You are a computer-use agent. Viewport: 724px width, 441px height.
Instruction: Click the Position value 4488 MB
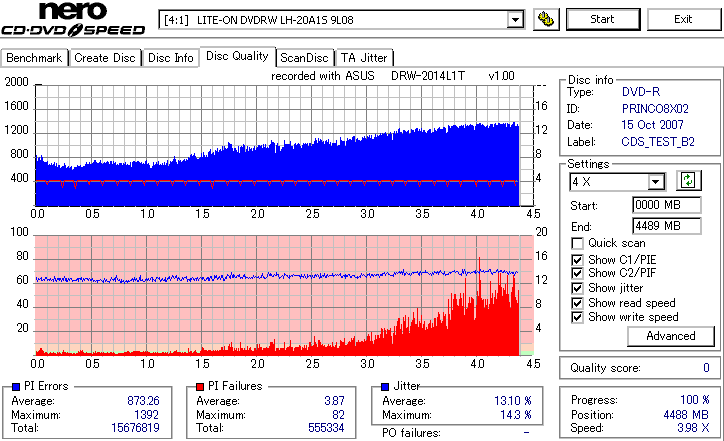[x=686, y=415]
